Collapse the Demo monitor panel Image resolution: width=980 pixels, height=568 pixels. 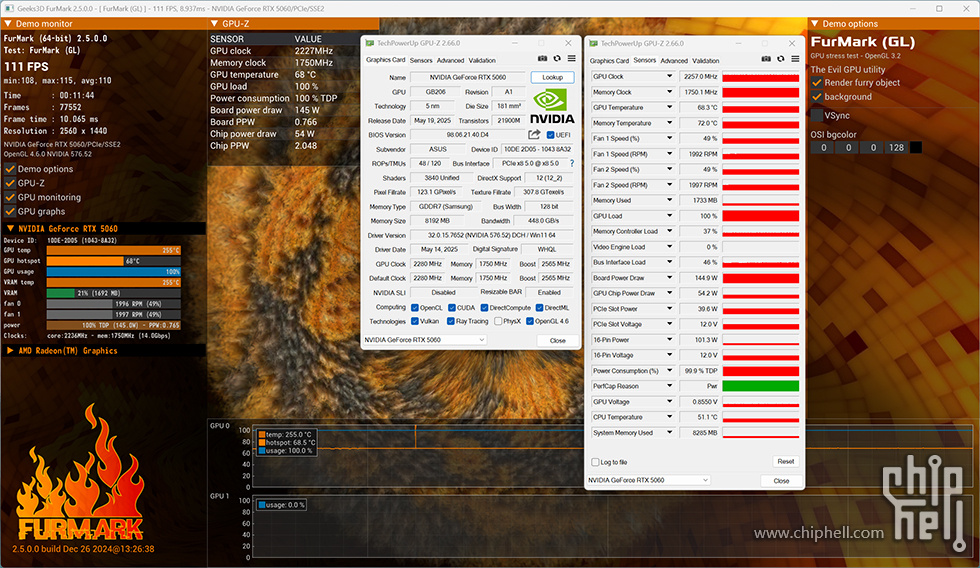pyautogui.click(x=8, y=24)
